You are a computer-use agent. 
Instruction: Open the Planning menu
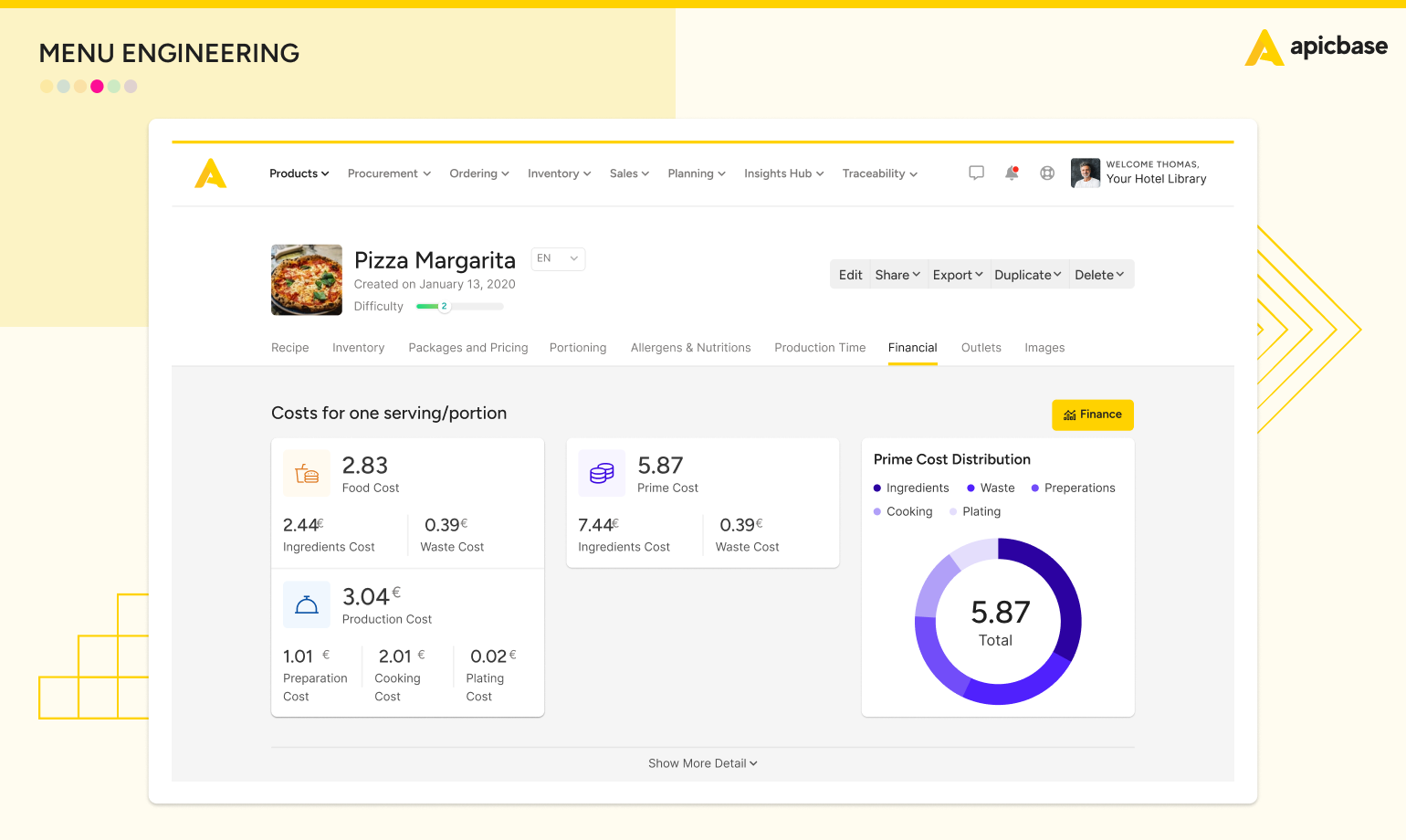697,173
